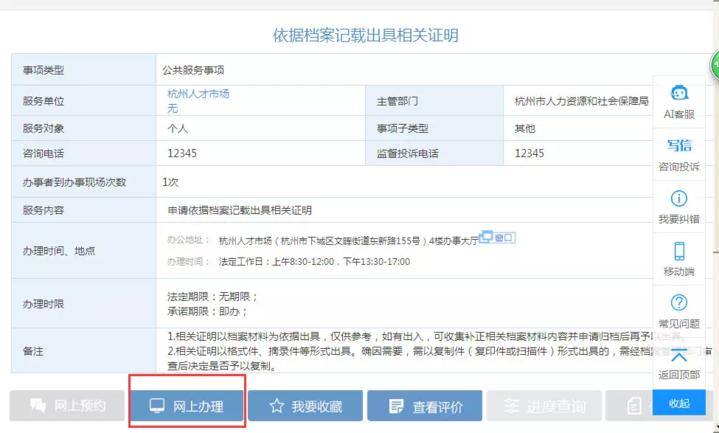
Task: Click the greyed 进度查询 button
Action: [x=544, y=405]
